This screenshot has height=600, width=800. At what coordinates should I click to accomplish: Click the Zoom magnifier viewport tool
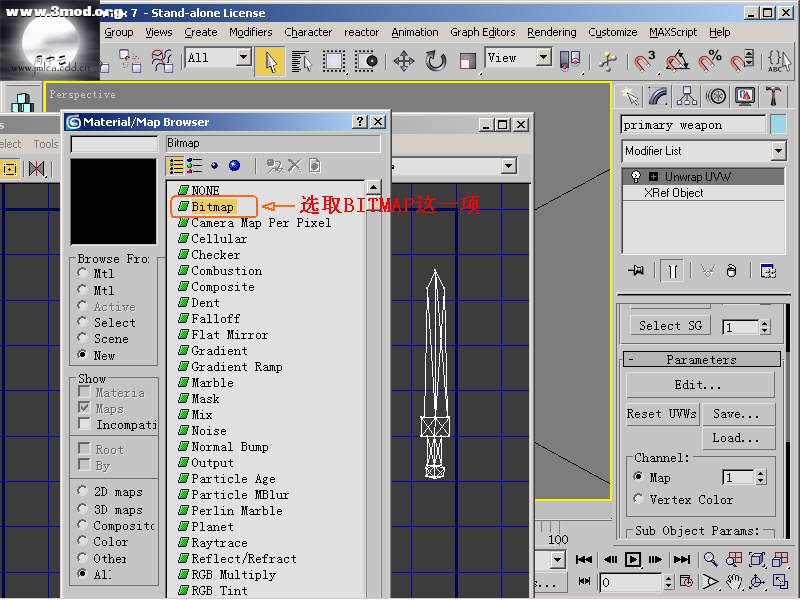click(x=710, y=560)
